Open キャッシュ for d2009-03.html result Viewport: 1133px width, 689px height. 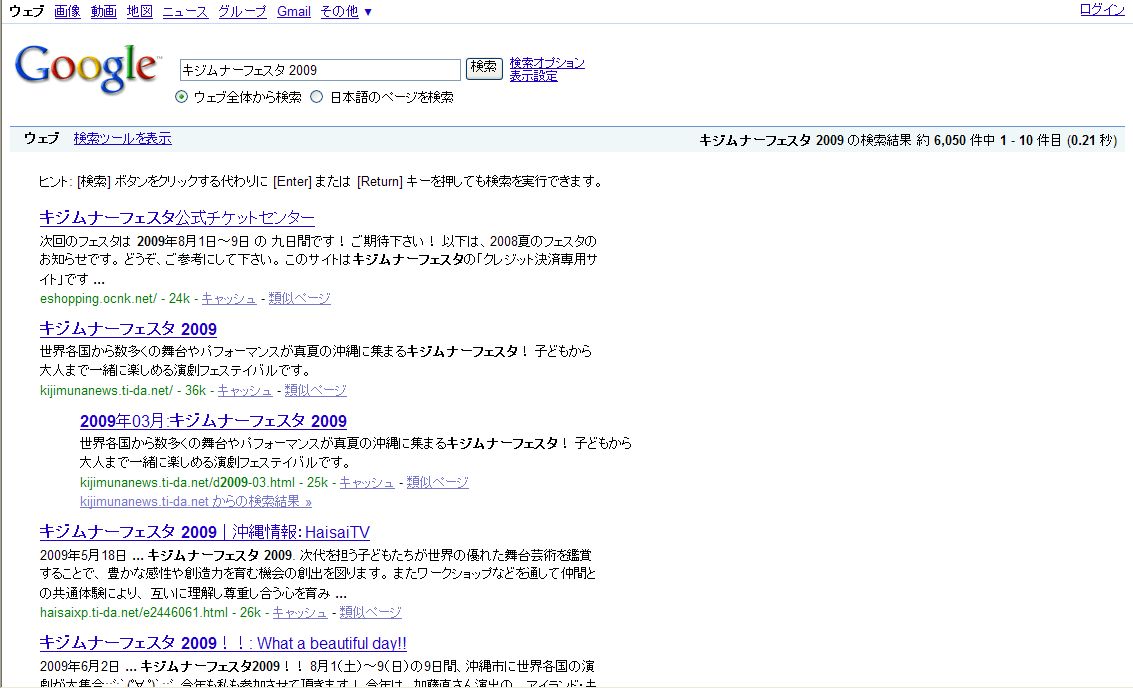(x=366, y=482)
